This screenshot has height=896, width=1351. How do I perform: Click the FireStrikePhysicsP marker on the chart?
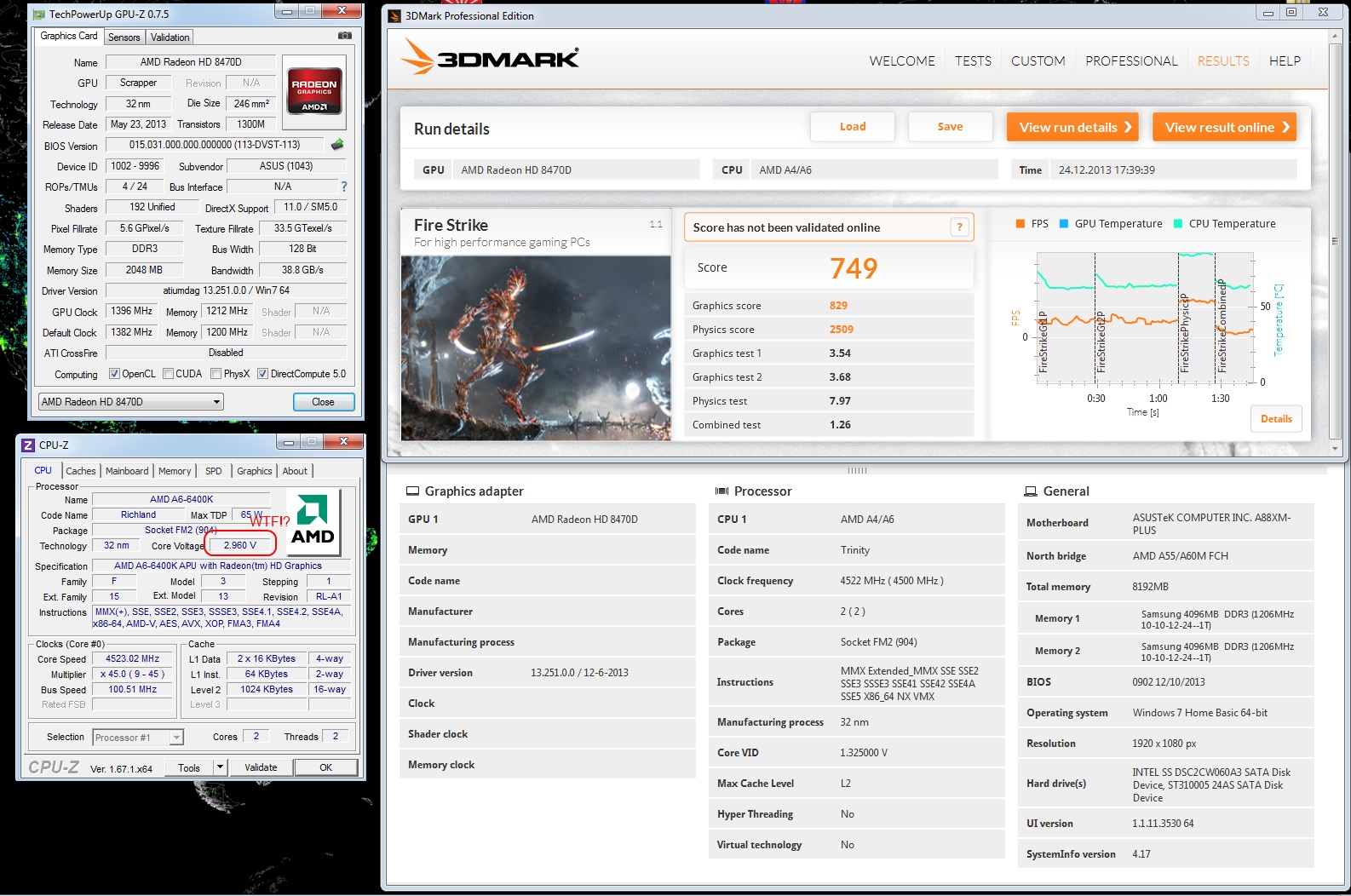1184,333
